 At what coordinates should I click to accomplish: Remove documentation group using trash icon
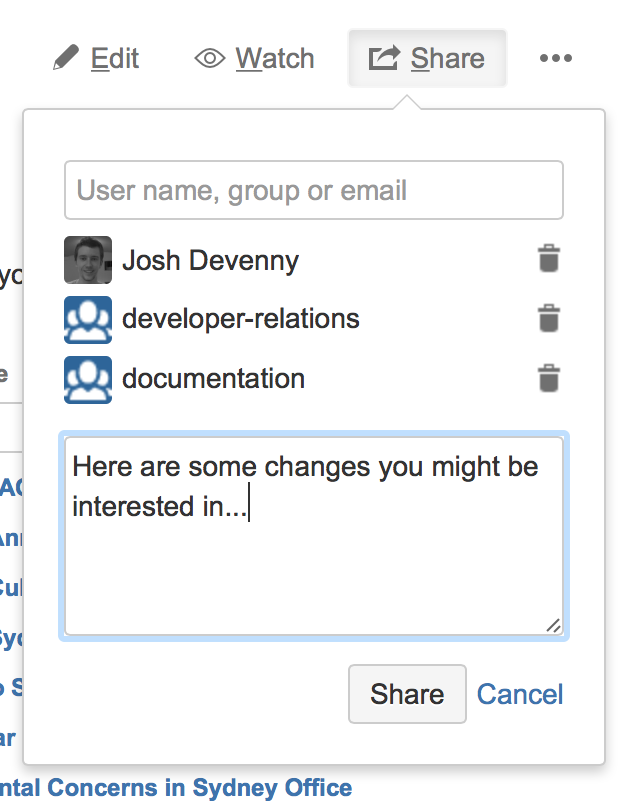tap(549, 378)
